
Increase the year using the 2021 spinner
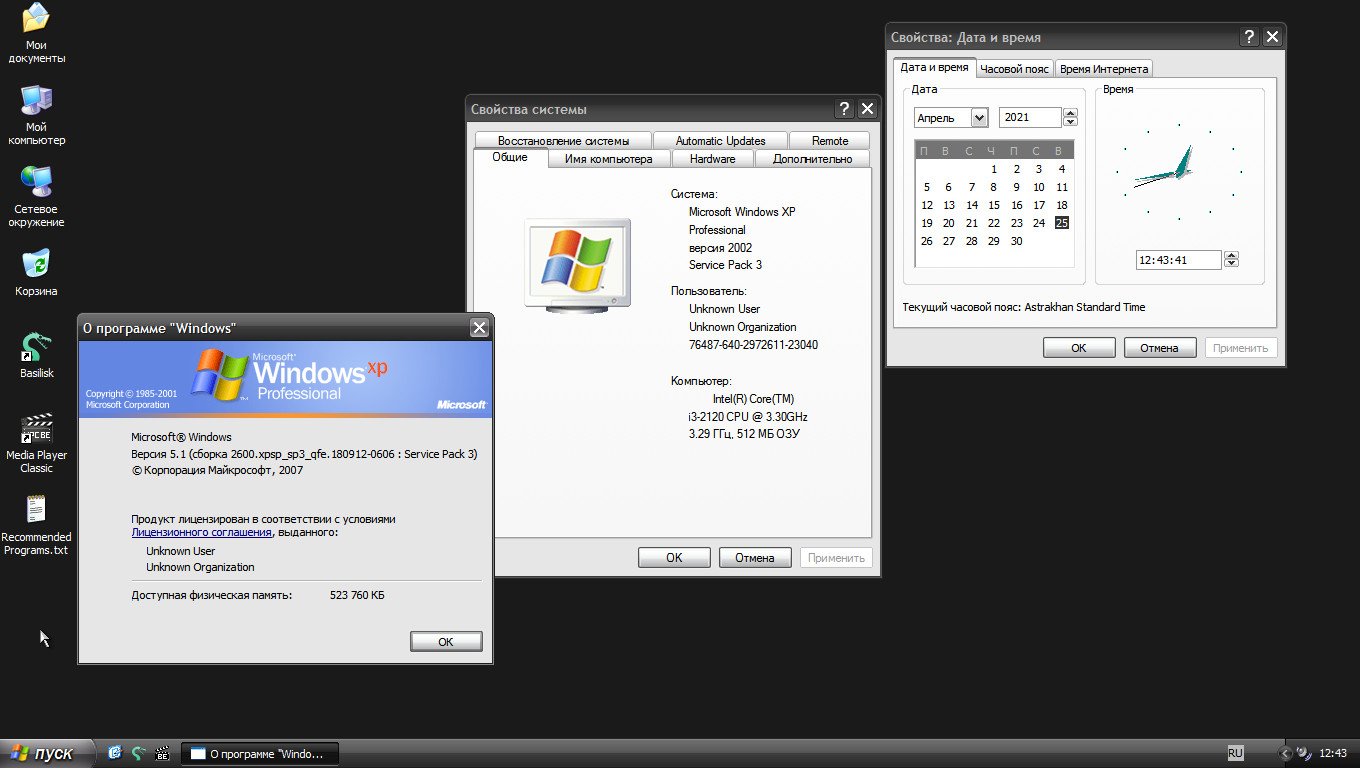click(1070, 112)
